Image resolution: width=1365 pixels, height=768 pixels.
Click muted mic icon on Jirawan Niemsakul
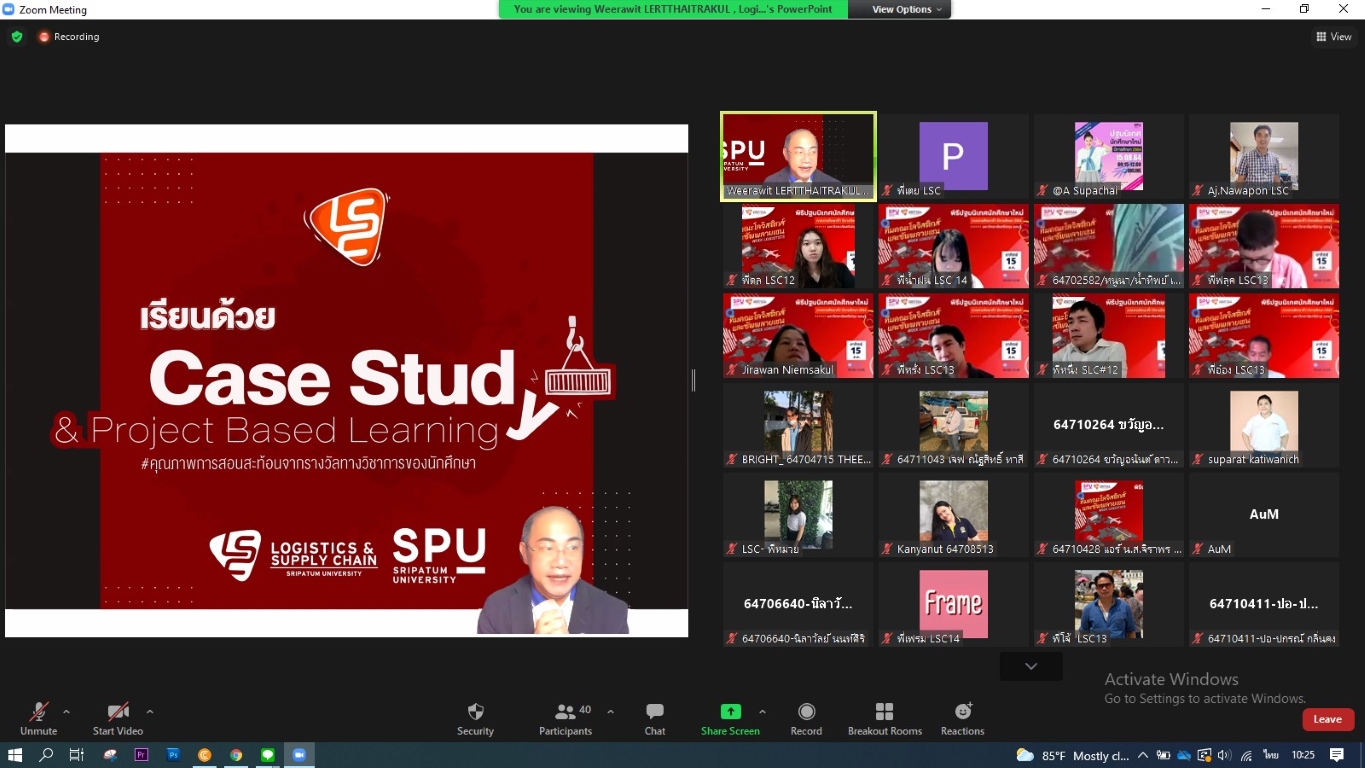click(x=732, y=370)
